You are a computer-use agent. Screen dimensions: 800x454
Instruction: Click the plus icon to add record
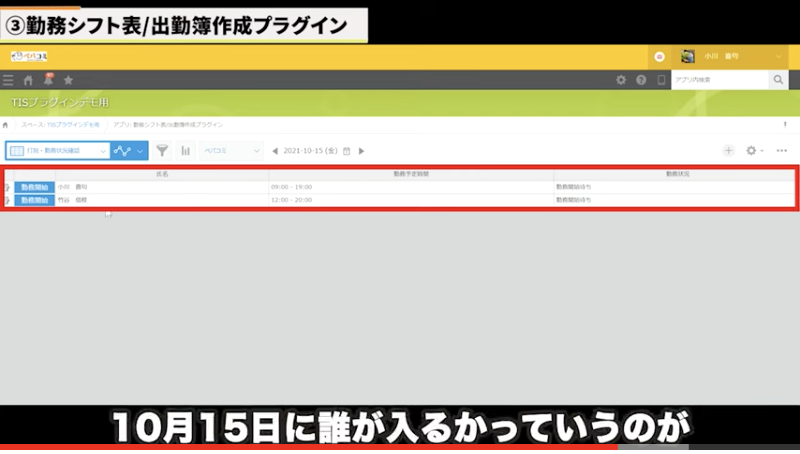tap(729, 151)
